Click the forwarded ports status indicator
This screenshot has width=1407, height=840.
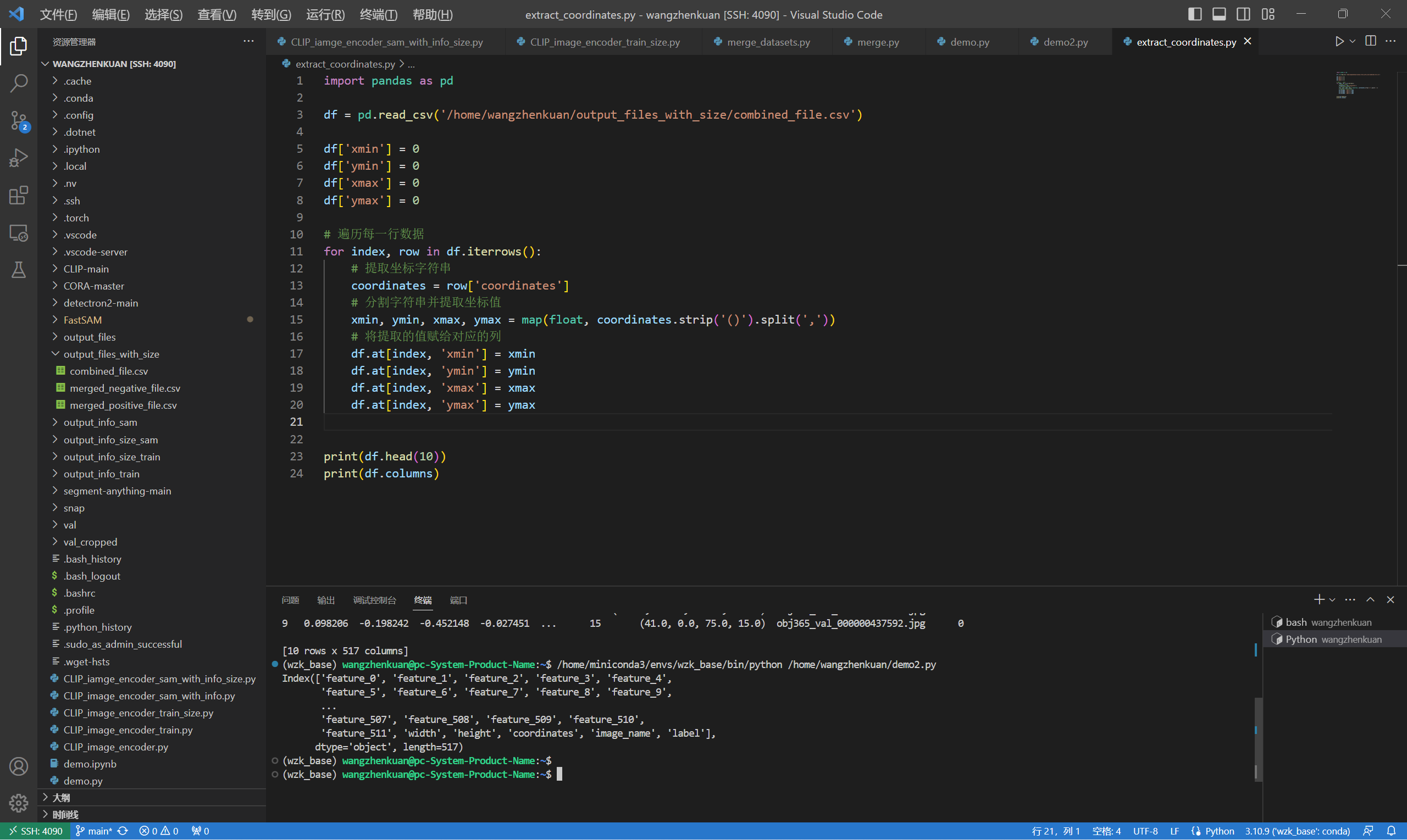point(201,831)
